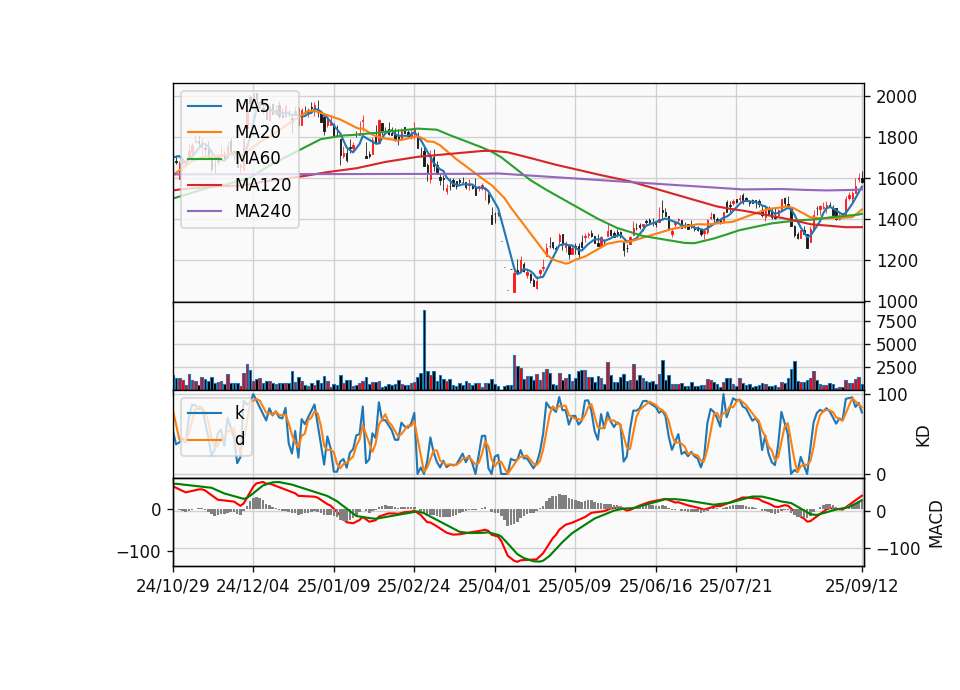This screenshot has height=690, width=960.
Task: Click the tallest volume spike bar
Action: pyautogui.click(x=424, y=350)
